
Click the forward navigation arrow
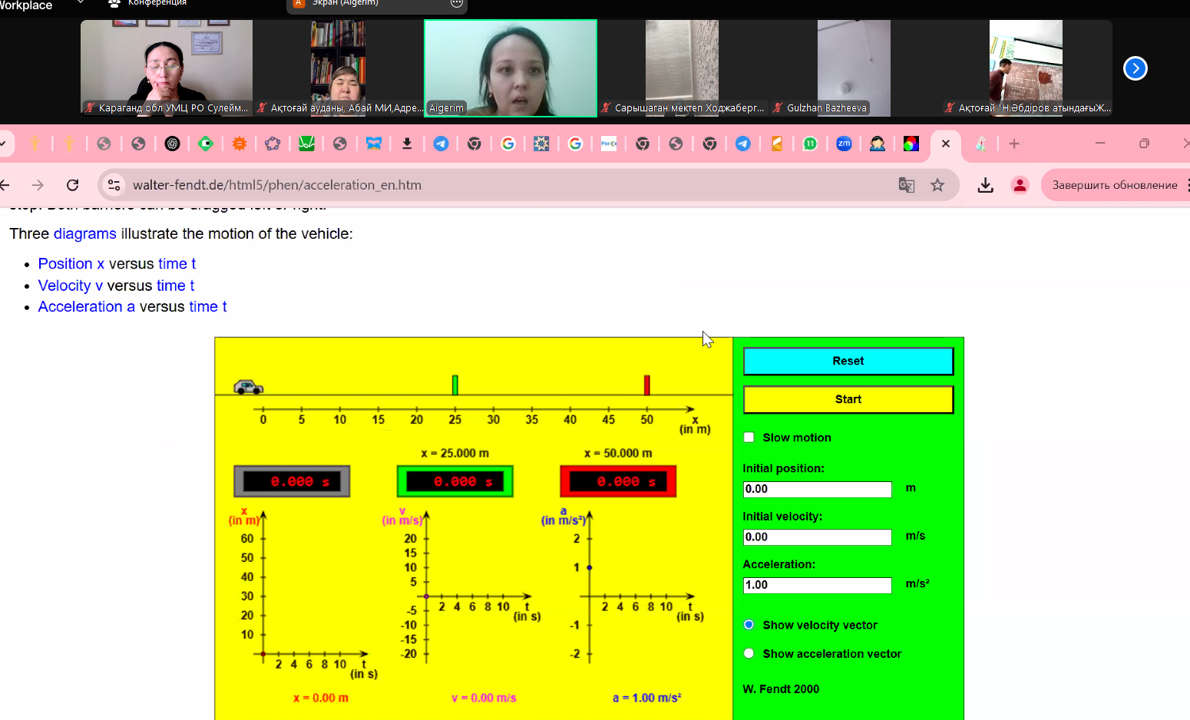[38, 185]
